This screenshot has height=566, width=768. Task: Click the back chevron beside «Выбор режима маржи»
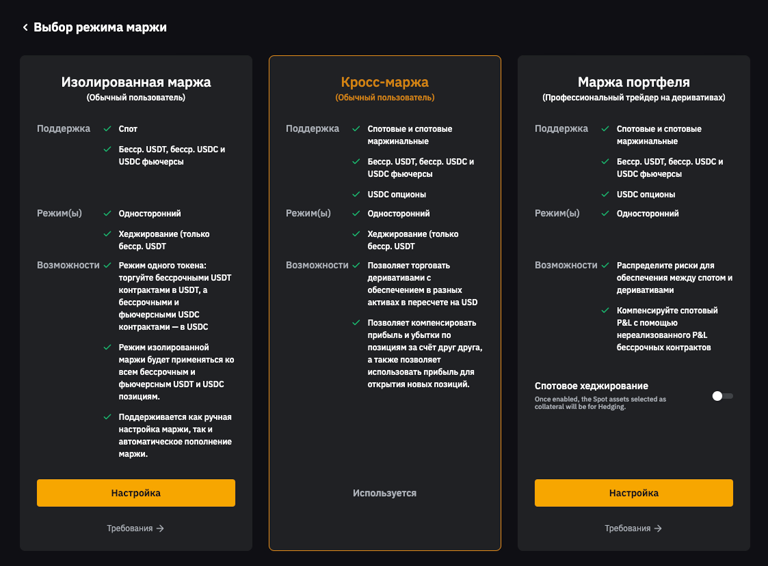pyautogui.click(x=25, y=28)
